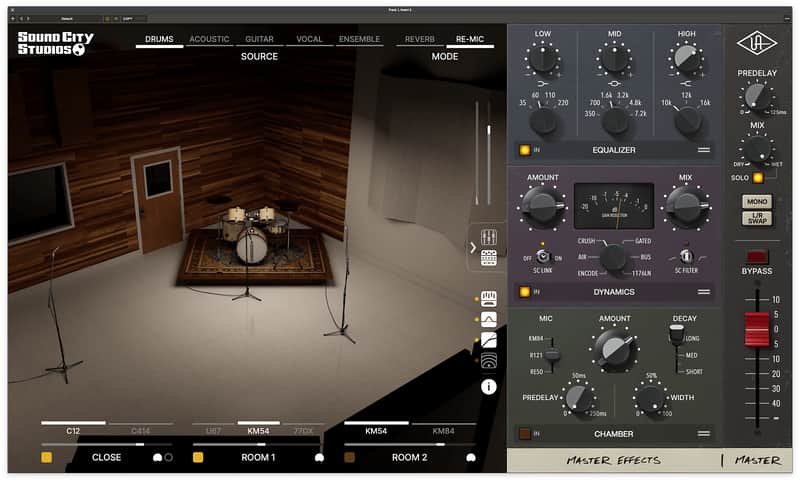Show the dynamics curve module icon
Image resolution: width=800 pixels, height=482 pixels.
click(489, 340)
